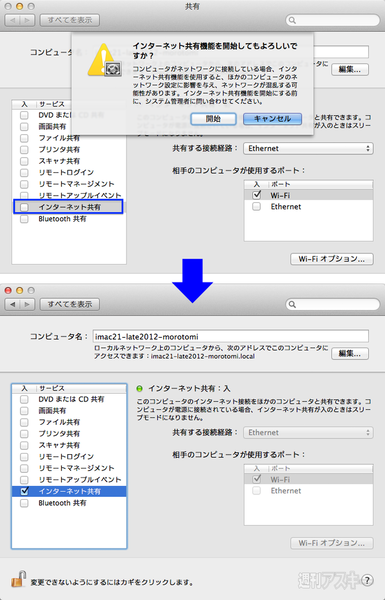Toggle ファイル共有 checkbox in the bottom window
Viewport: 385px width, 600px height.
point(24,422)
